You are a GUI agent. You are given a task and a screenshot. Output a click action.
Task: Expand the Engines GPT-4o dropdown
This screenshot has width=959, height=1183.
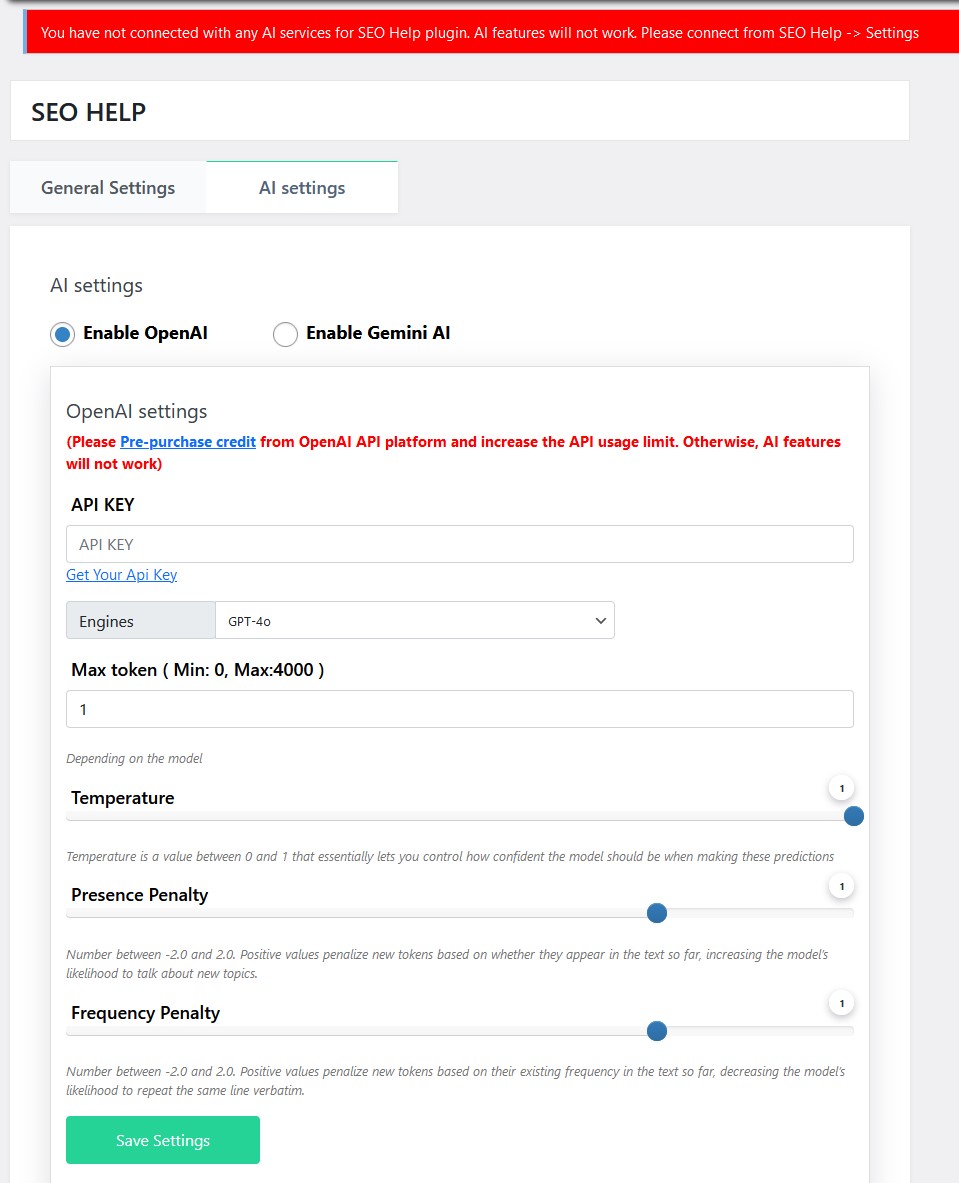[415, 620]
